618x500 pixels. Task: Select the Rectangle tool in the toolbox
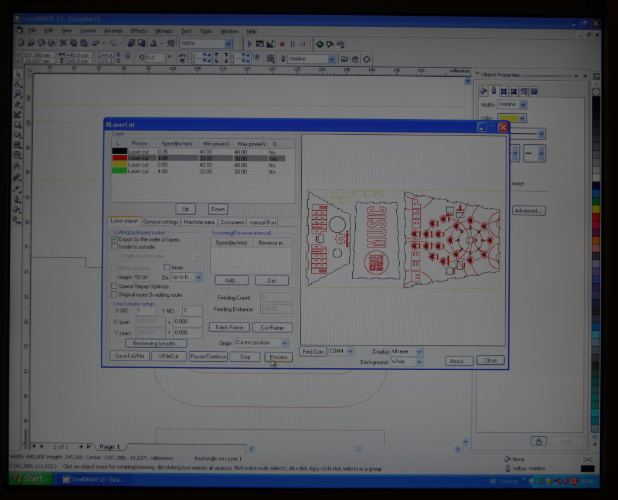(18, 125)
